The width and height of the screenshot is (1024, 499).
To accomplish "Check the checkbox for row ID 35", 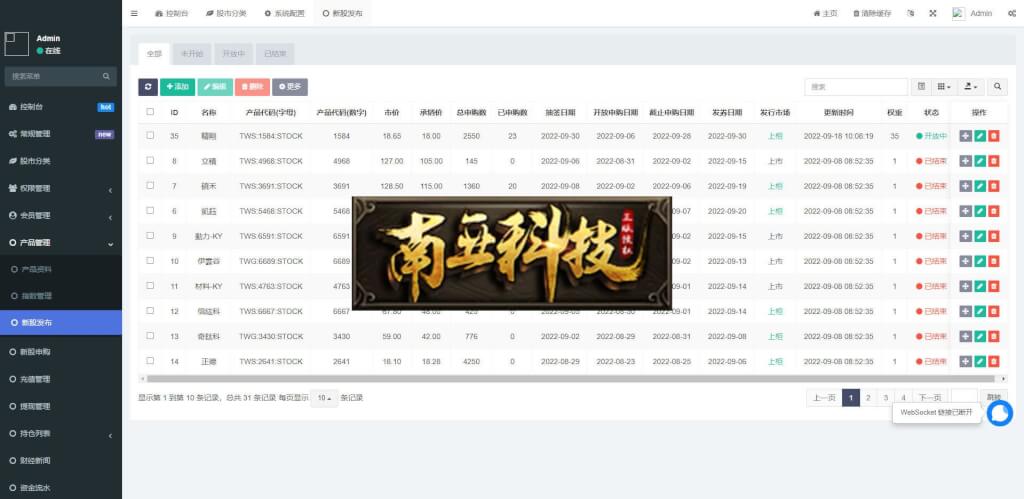I will pos(150,135).
